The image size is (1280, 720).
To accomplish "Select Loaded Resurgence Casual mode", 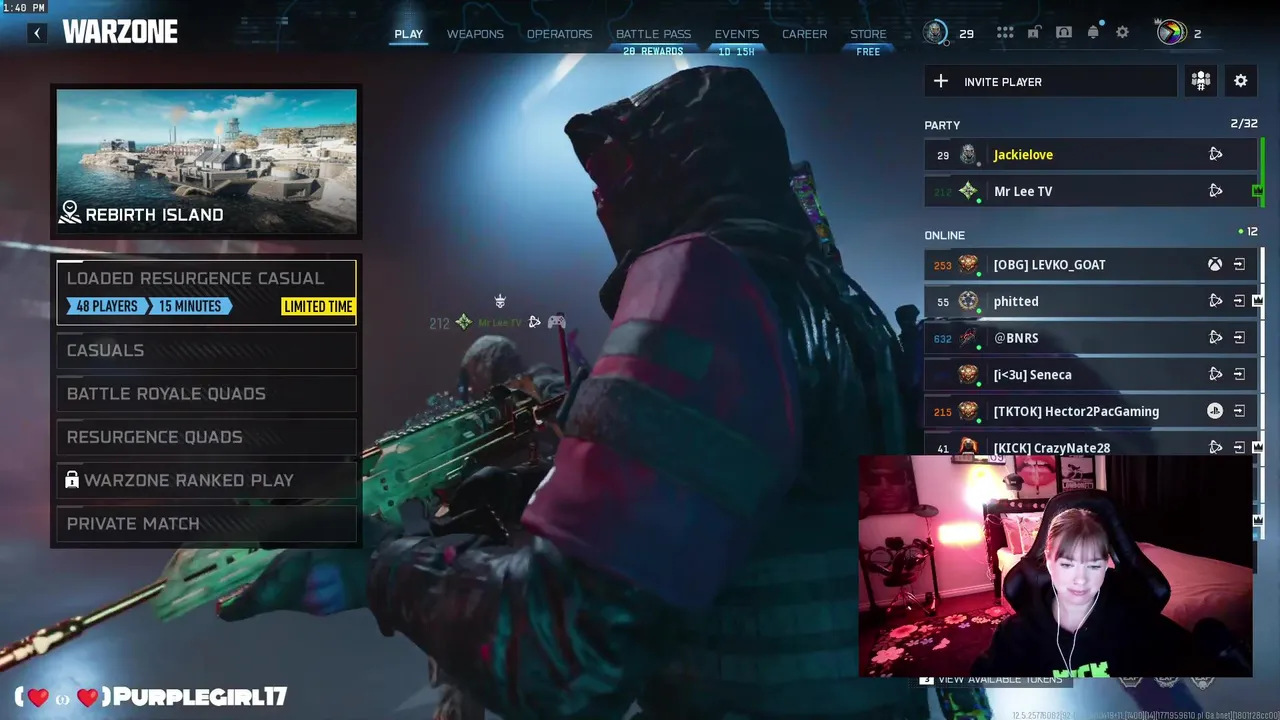I will 206,292.
